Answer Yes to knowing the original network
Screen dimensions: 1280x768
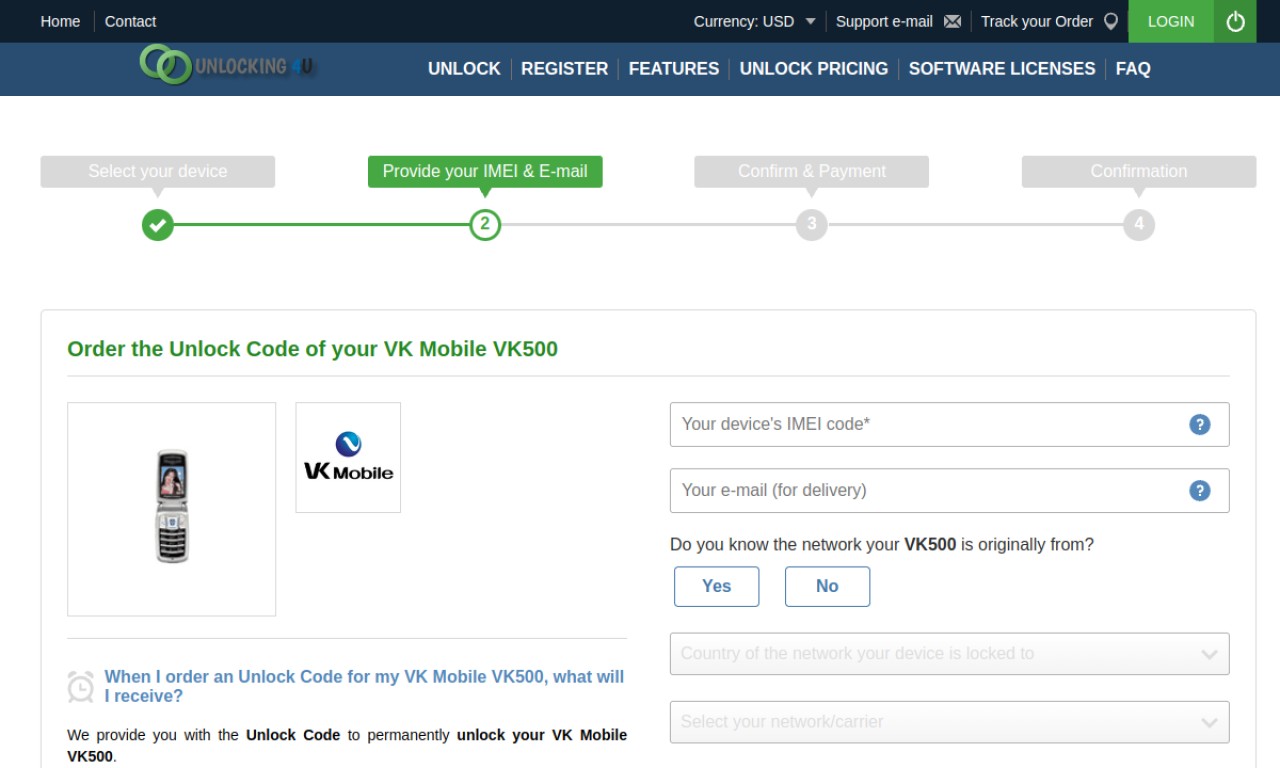716,586
